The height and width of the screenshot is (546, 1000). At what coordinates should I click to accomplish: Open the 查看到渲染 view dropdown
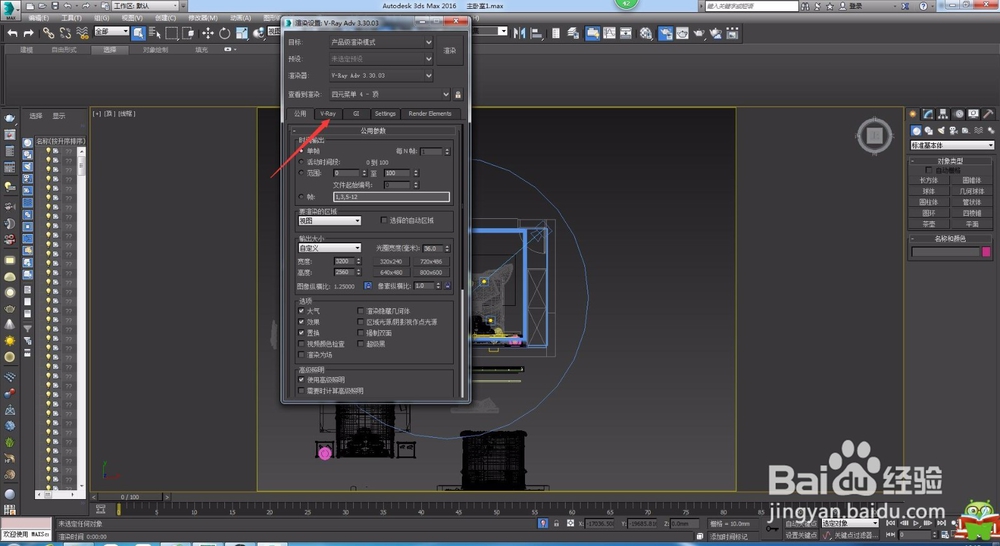pyautogui.click(x=390, y=94)
